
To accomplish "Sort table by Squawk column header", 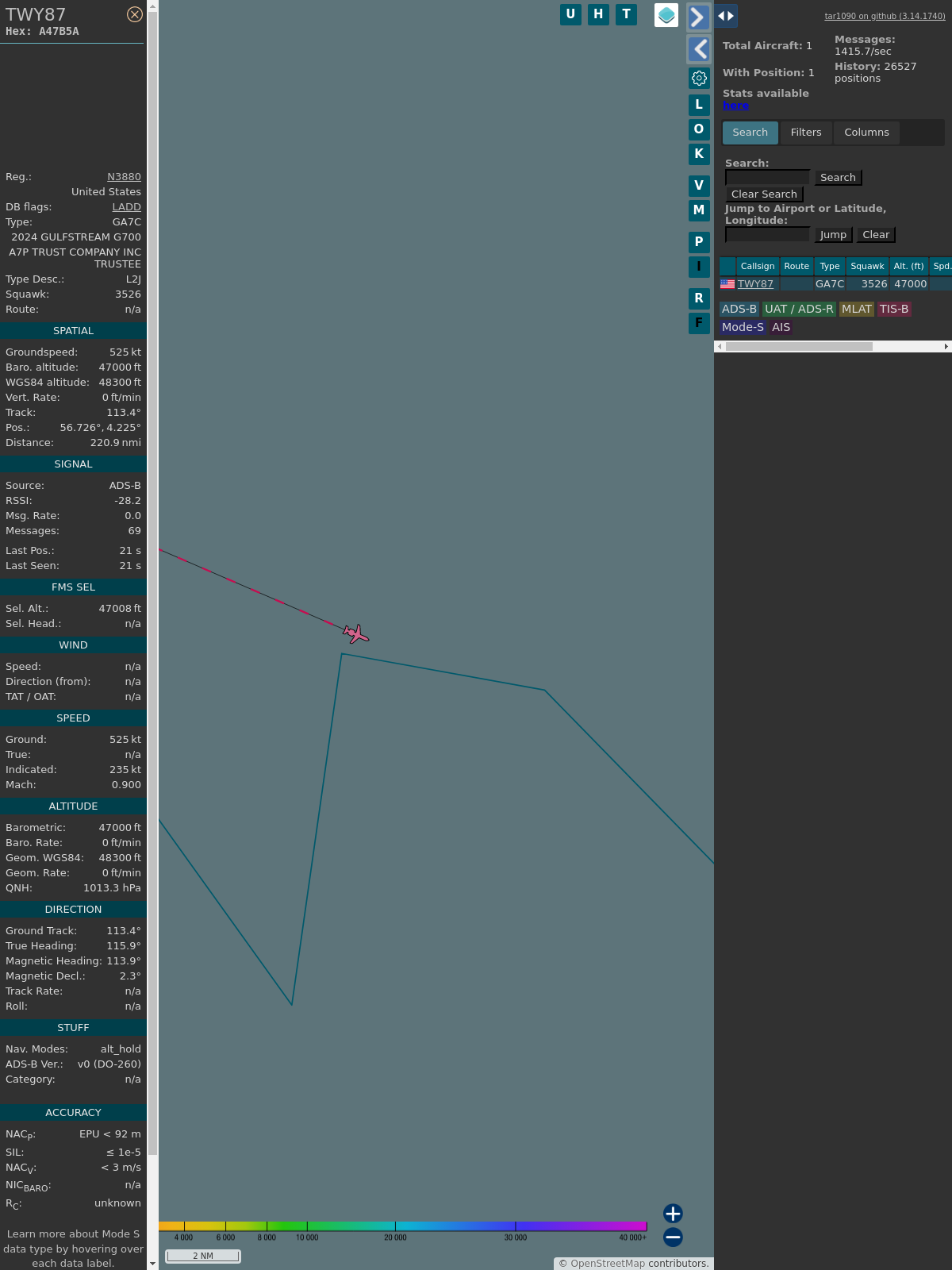I will point(867,267).
